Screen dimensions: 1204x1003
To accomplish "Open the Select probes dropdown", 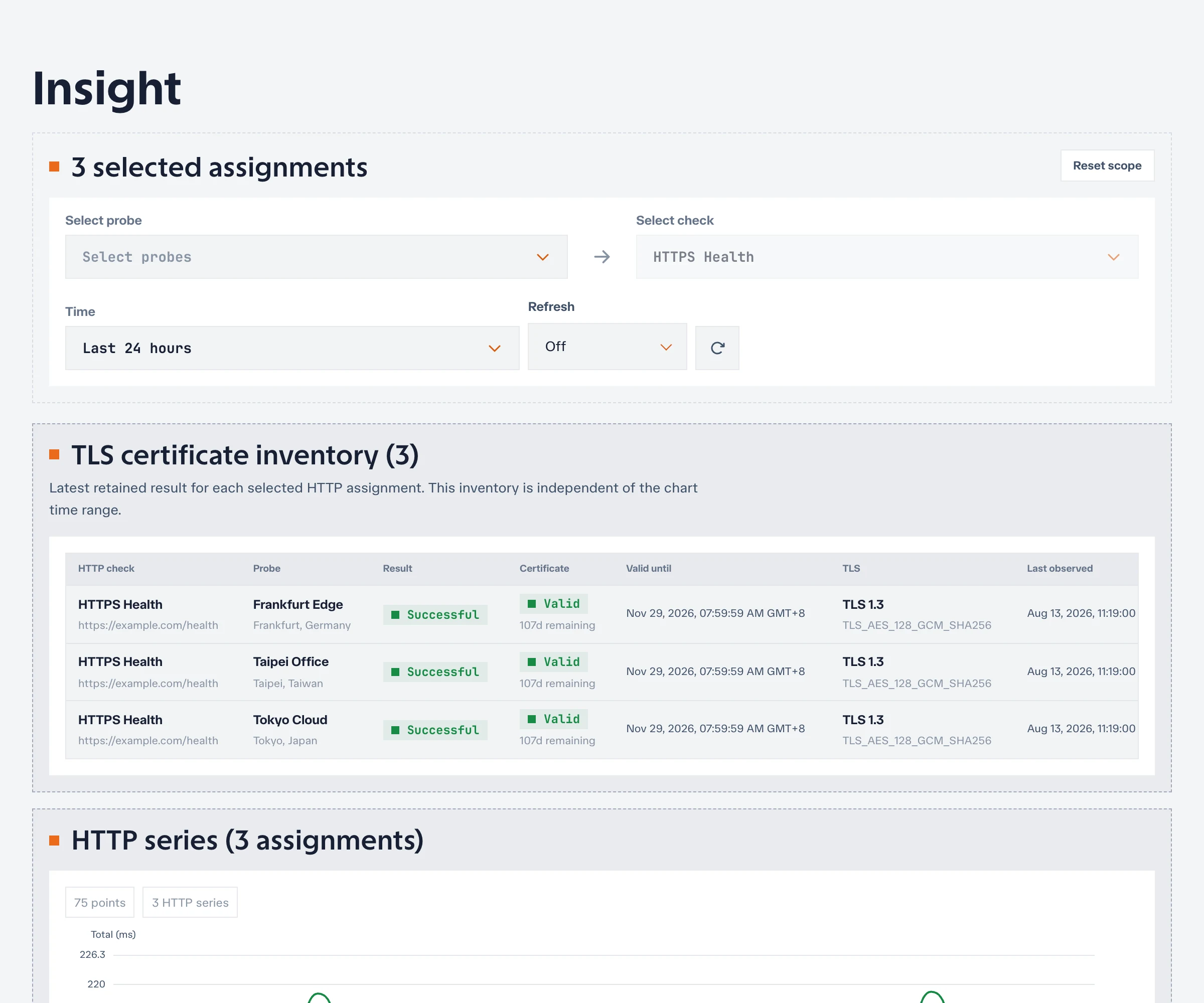I will 316,257.
